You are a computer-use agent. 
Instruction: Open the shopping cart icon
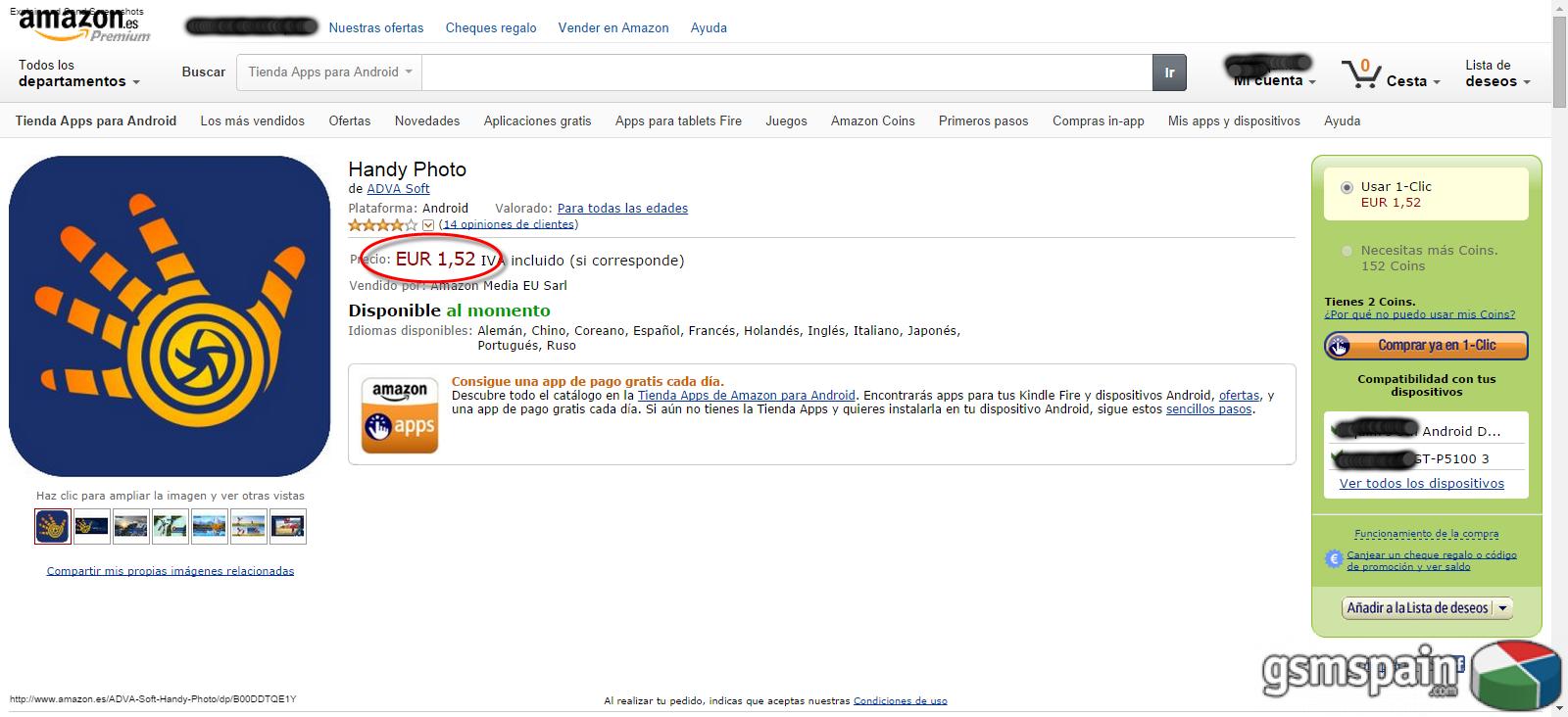(x=1360, y=74)
